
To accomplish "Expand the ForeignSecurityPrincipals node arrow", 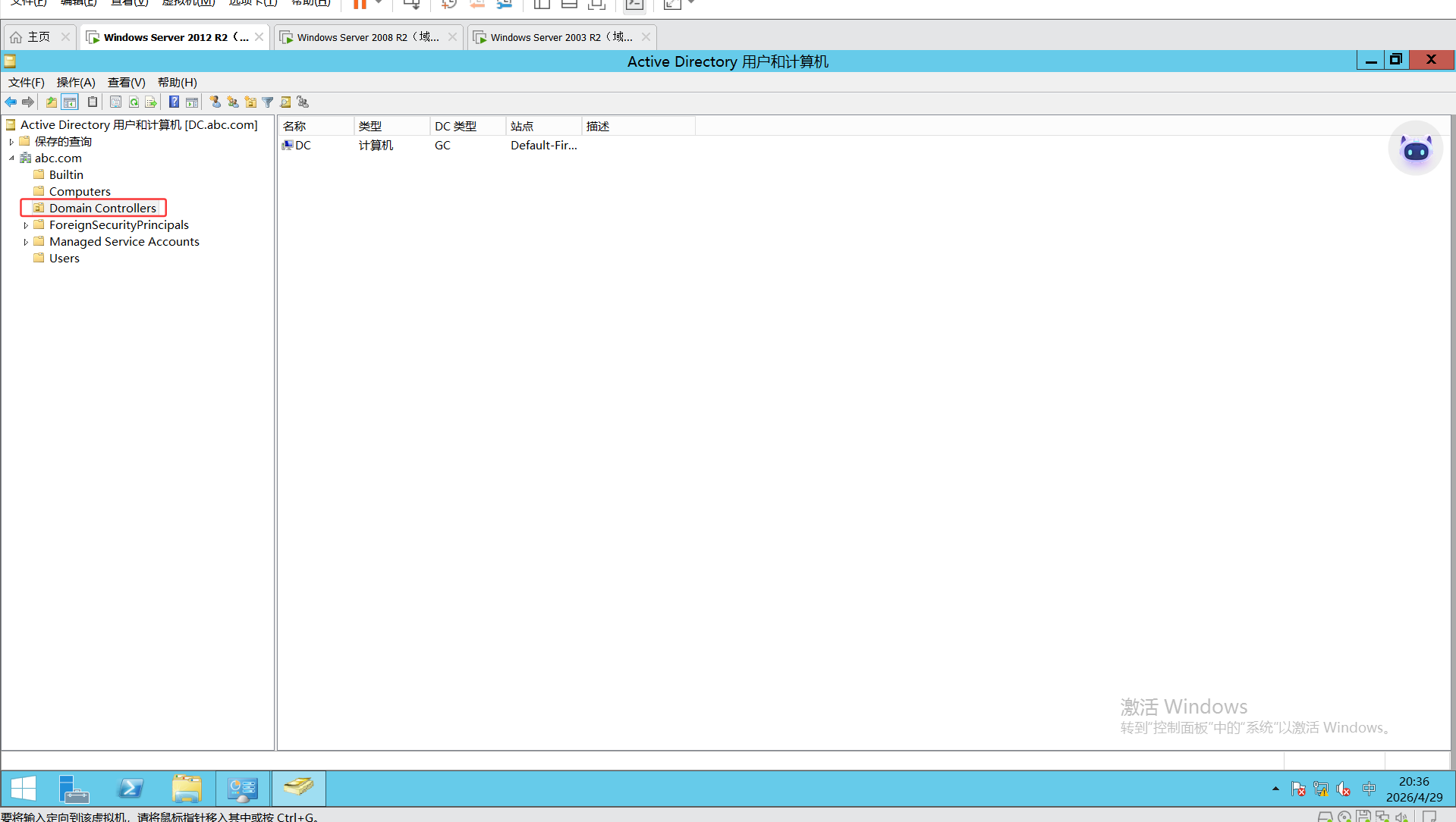I will tap(26, 225).
